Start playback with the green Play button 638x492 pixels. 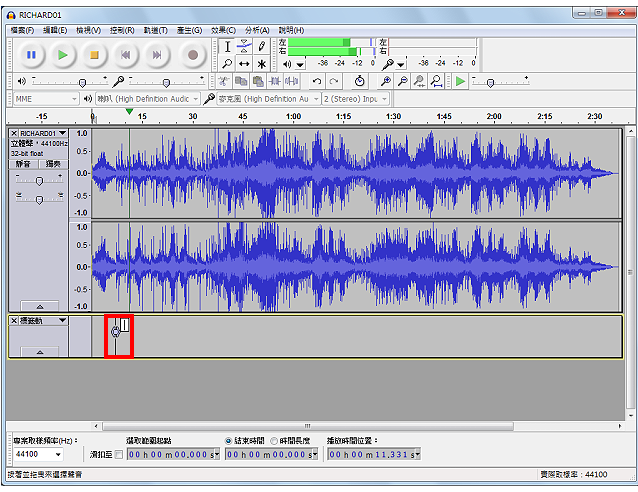pos(63,55)
